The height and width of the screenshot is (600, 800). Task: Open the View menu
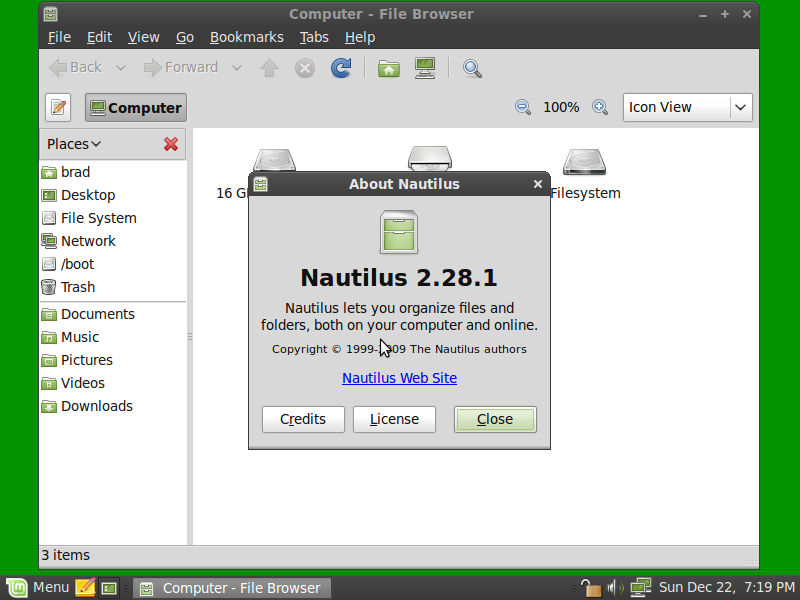tap(143, 37)
